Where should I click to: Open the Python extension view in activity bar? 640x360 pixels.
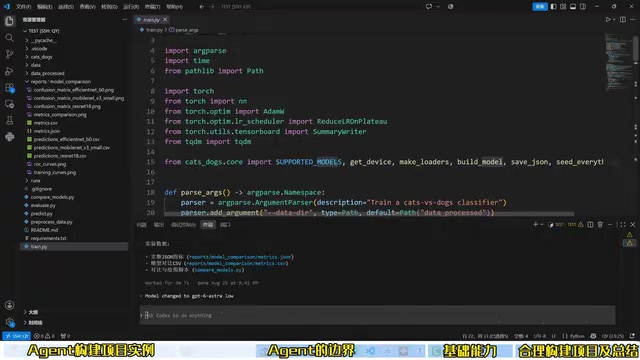point(9,137)
